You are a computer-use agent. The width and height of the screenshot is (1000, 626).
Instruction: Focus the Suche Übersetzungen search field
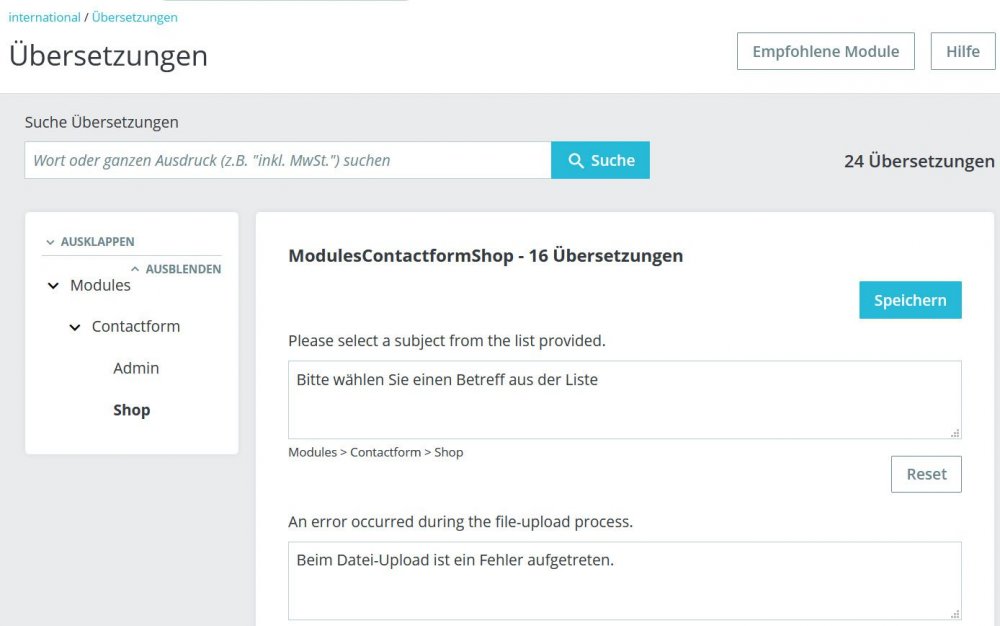click(x=288, y=160)
